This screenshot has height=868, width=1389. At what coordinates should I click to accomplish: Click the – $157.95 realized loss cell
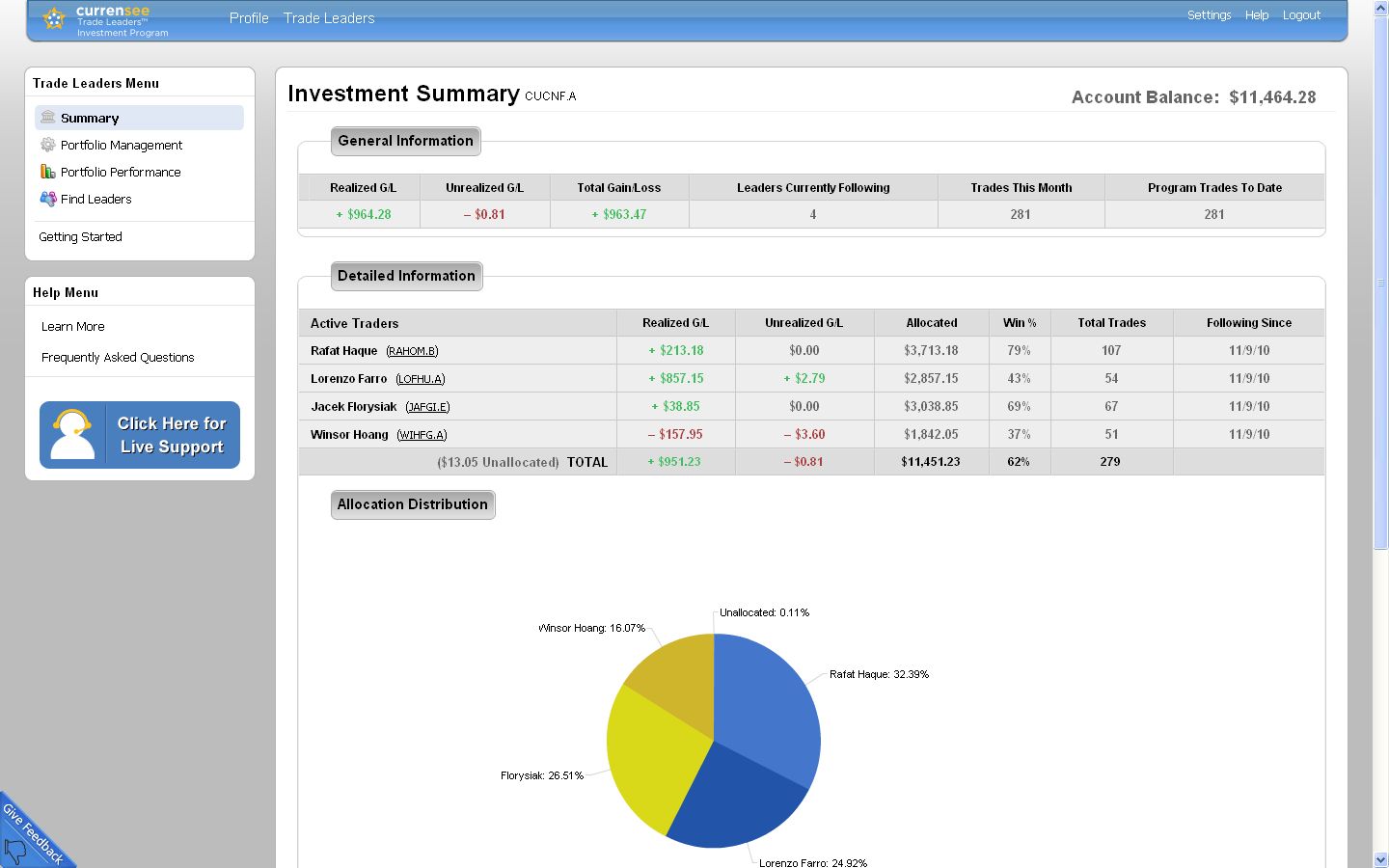(x=675, y=435)
